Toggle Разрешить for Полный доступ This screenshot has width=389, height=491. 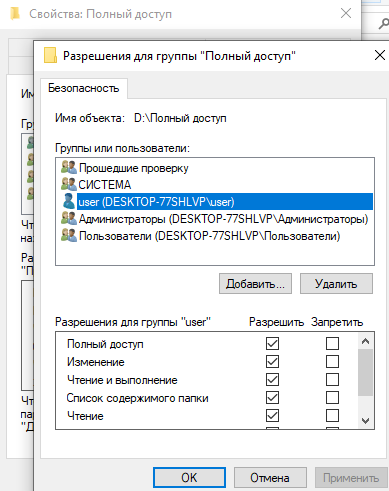(272, 343)
